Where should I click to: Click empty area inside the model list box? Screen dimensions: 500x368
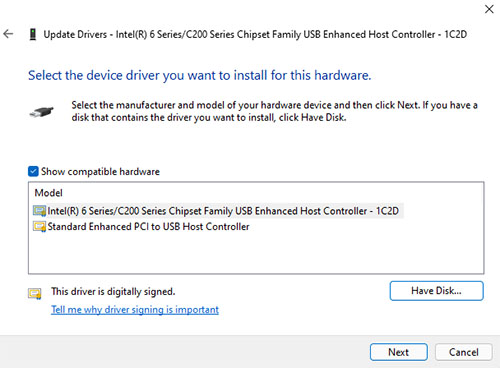coord(256,253)
